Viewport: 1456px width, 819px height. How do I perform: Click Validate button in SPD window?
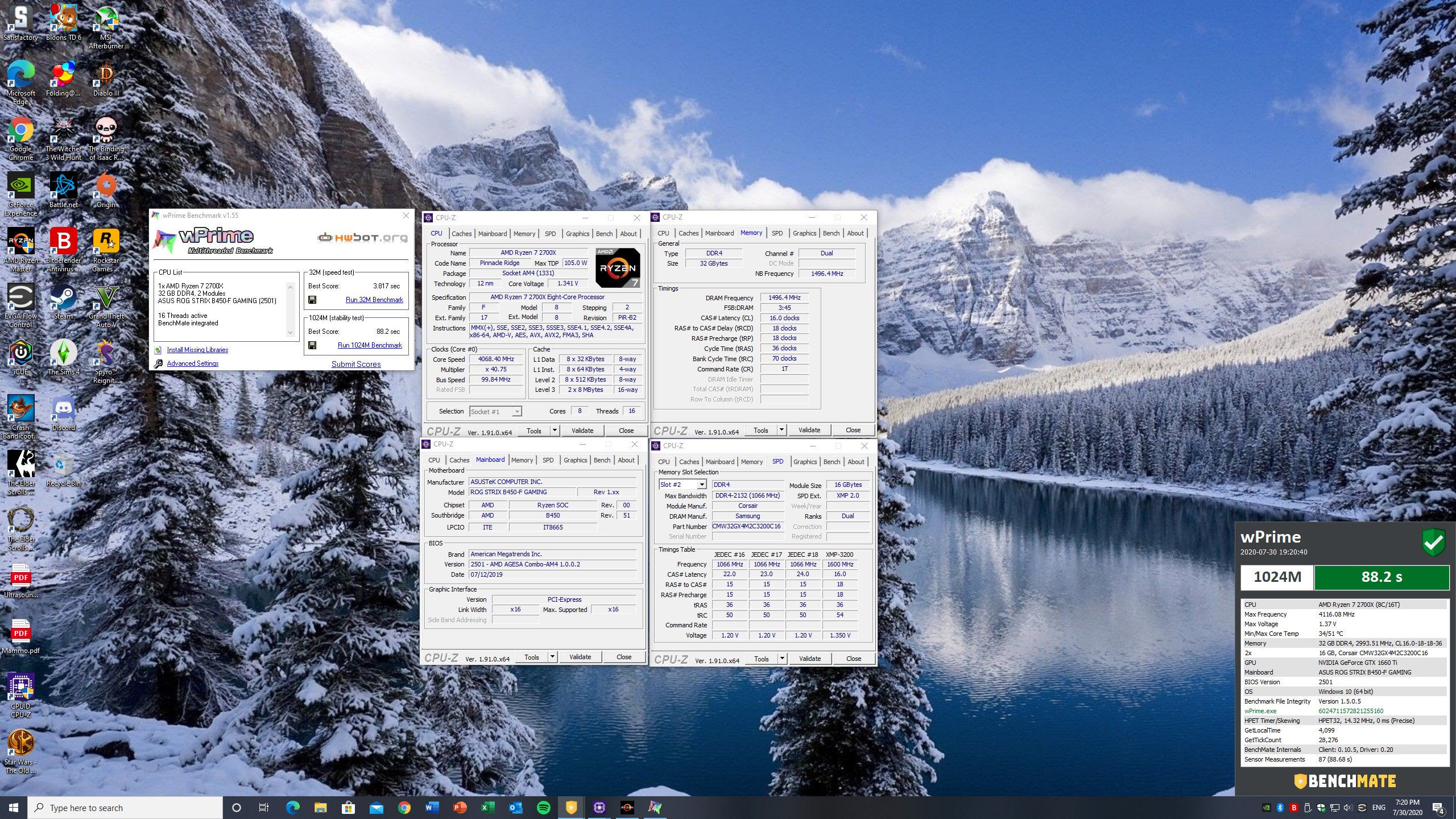810,659
